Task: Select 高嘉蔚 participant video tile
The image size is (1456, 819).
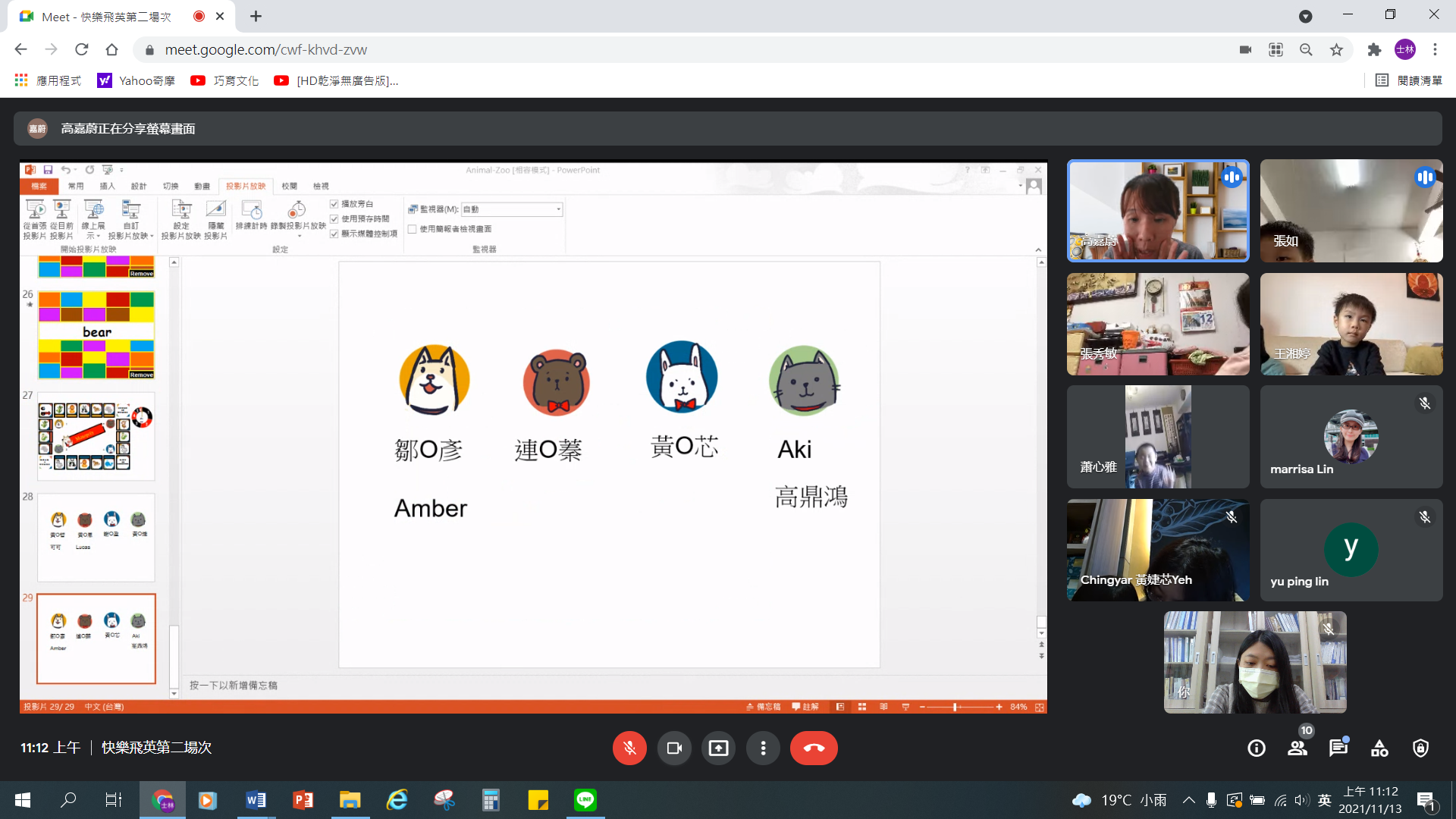Action: click(1158, 211)
